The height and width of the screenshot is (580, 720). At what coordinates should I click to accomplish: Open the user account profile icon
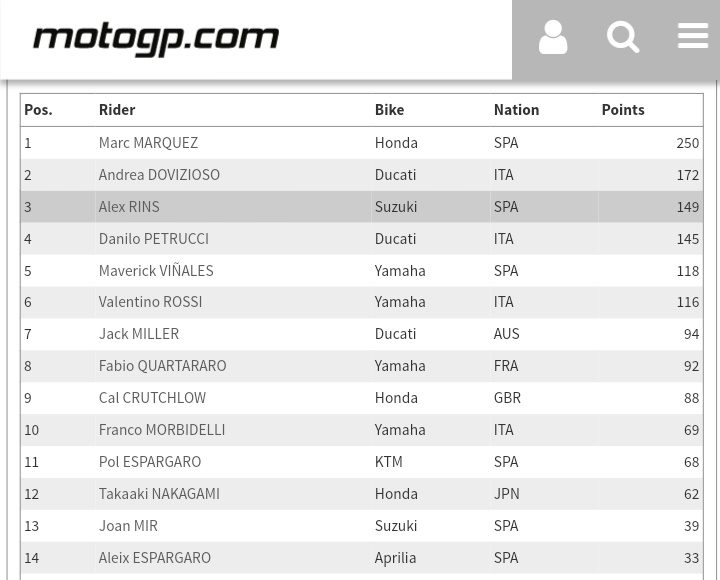tap(553, 38)
